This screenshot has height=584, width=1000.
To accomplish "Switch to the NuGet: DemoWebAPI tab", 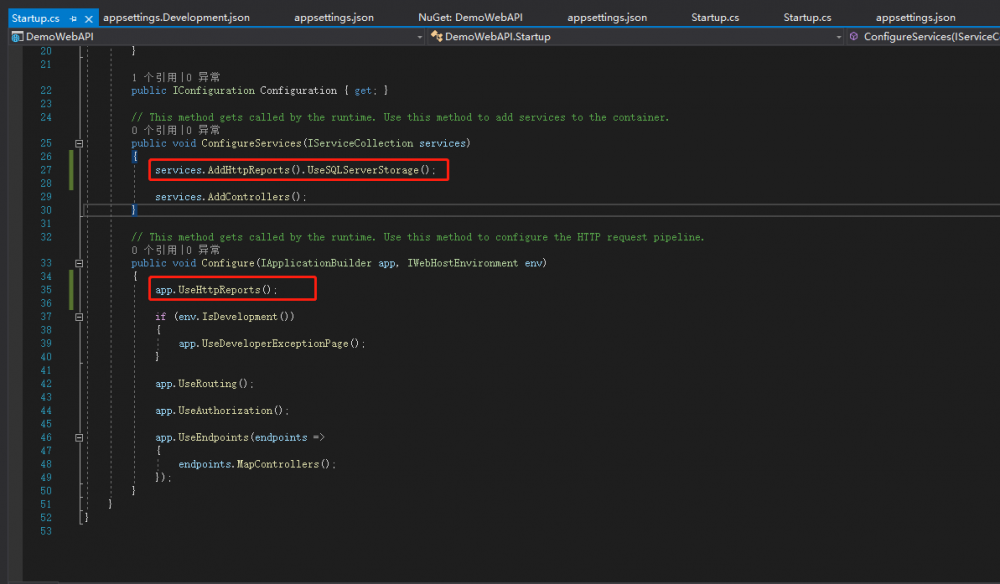I will (x=470, y=16).
